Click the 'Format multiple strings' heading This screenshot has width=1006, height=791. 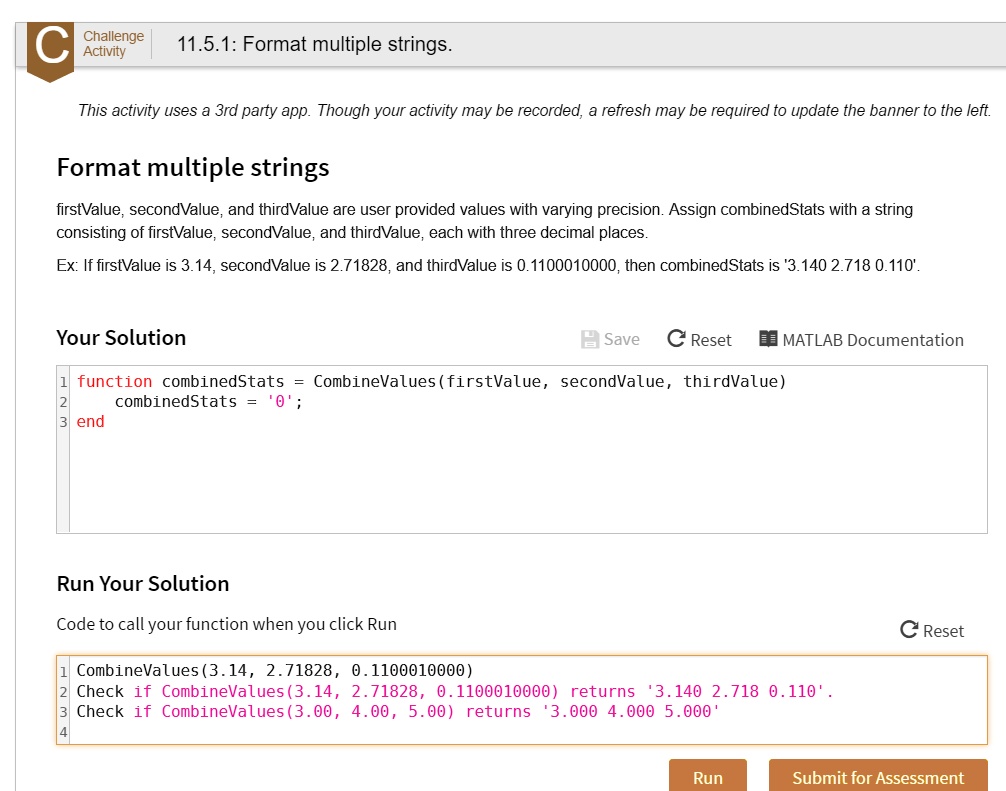pyautogui.click(x=193, y=167)
